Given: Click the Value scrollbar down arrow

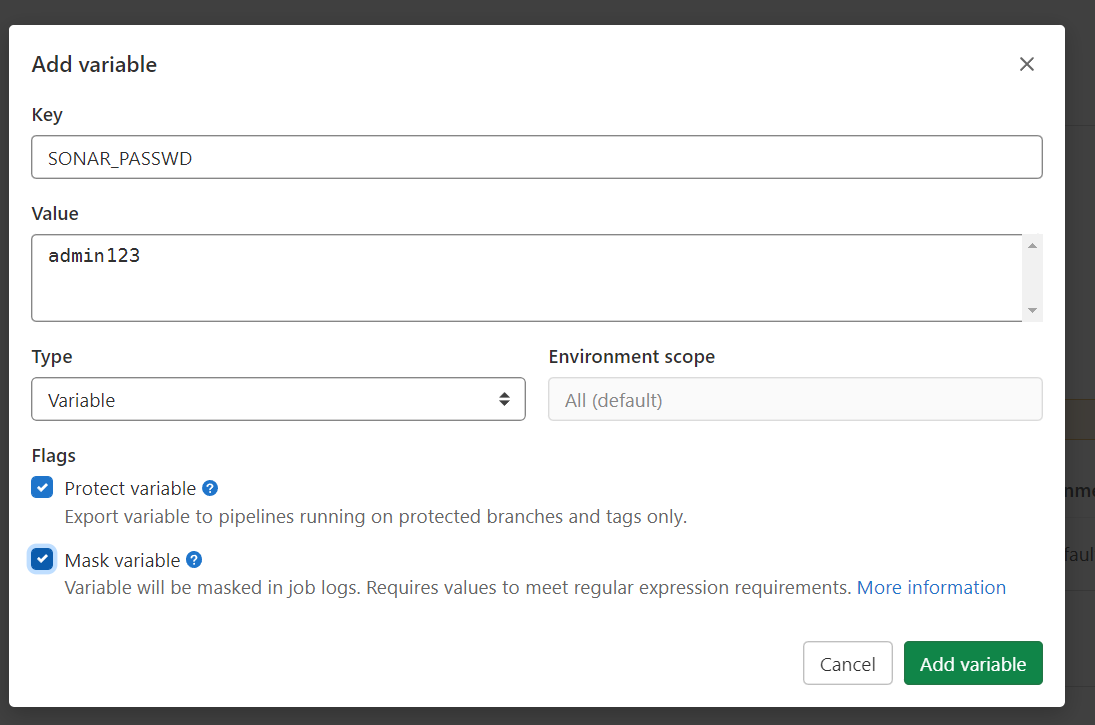Looking at the screenshot, I should point(1032,310).
